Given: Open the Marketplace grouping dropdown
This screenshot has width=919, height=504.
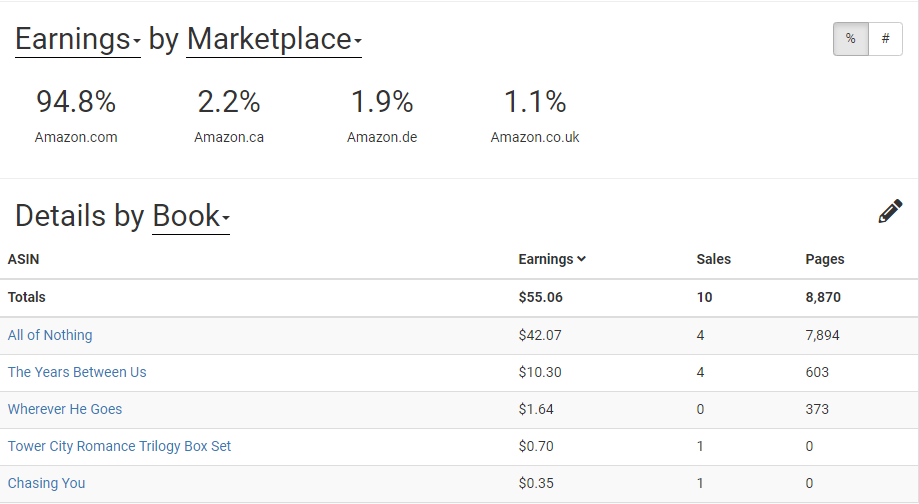Looking at the screenshot, I should click(274, 40).
